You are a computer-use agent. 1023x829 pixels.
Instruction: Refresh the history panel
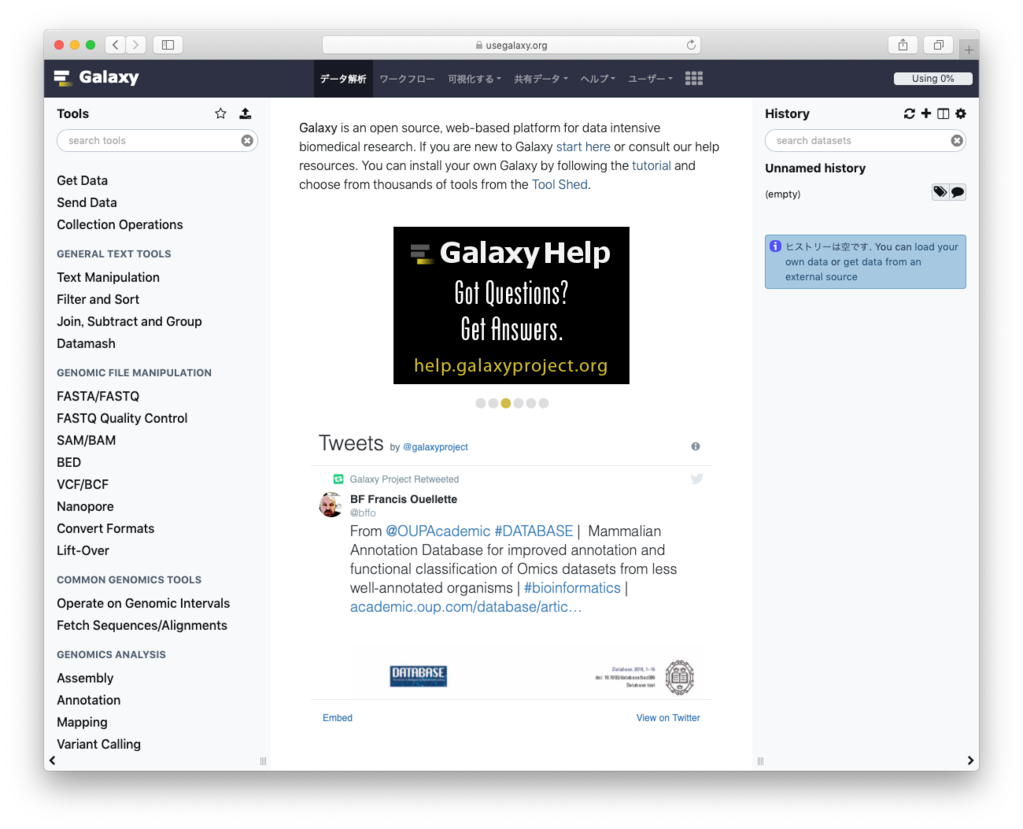coord(909,113)
